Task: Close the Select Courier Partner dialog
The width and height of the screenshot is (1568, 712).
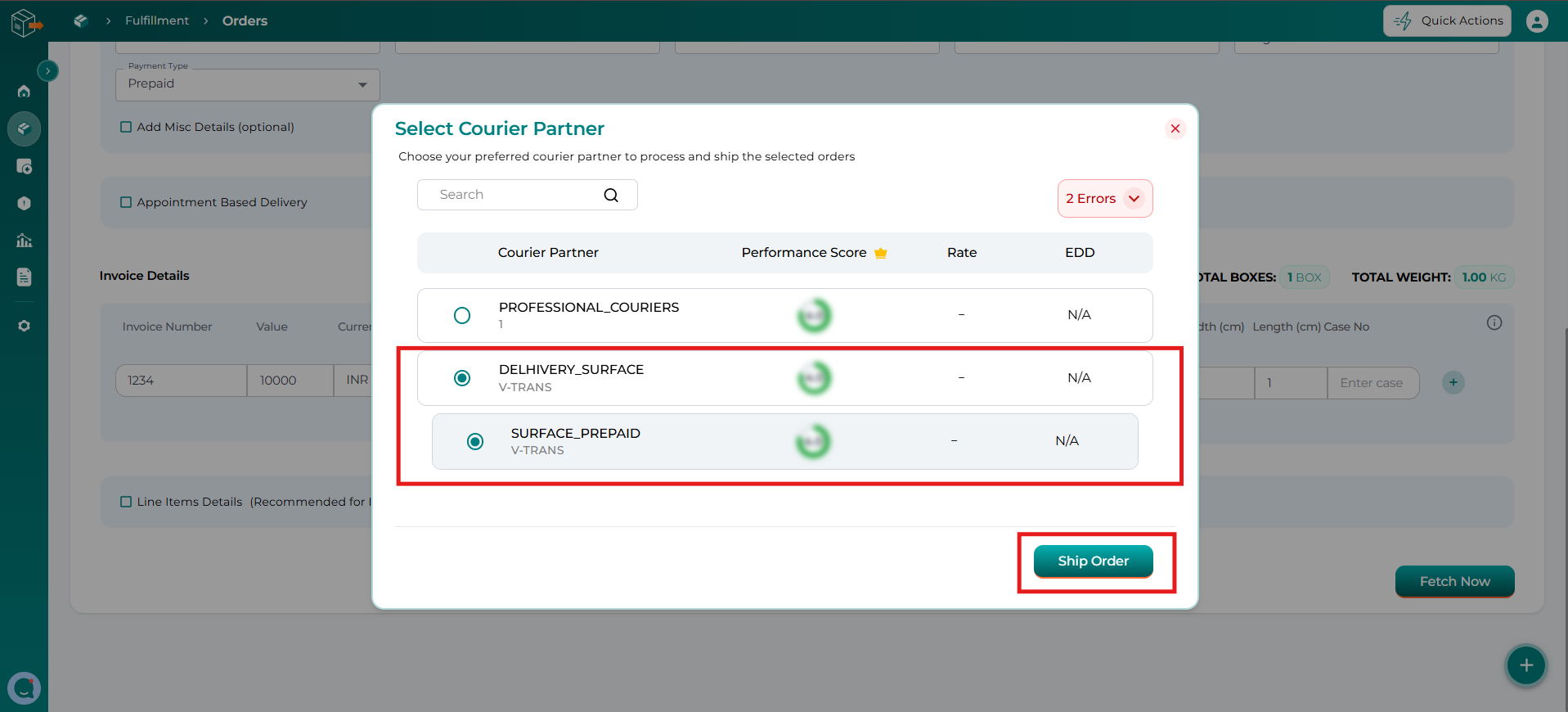Action: click(x=1175, y=128)
